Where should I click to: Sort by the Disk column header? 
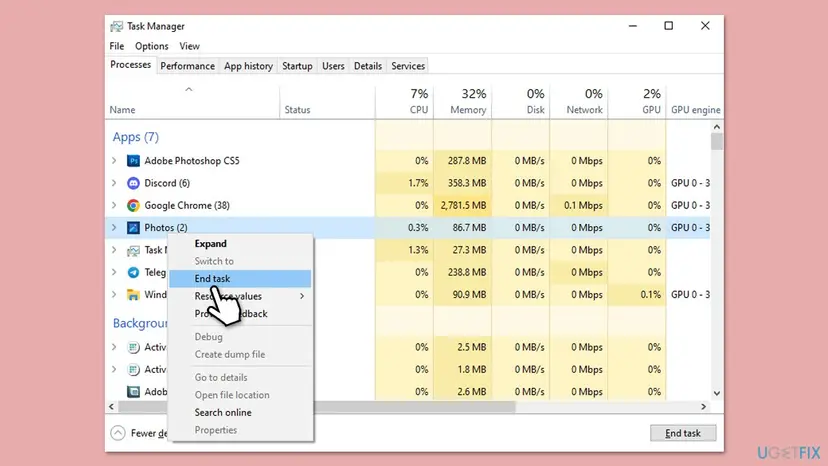coord(521,101)
